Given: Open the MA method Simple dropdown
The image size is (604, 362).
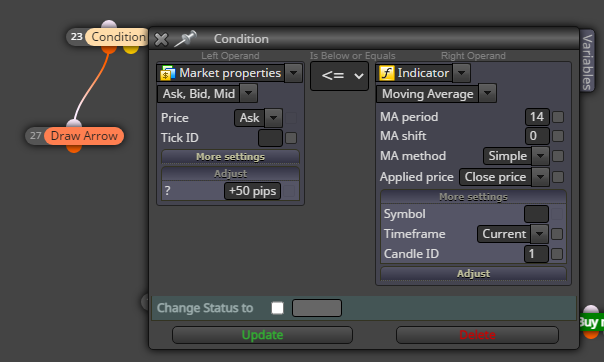Looking at the screenshot, I should pyautogui.click(x=540, y=156).
